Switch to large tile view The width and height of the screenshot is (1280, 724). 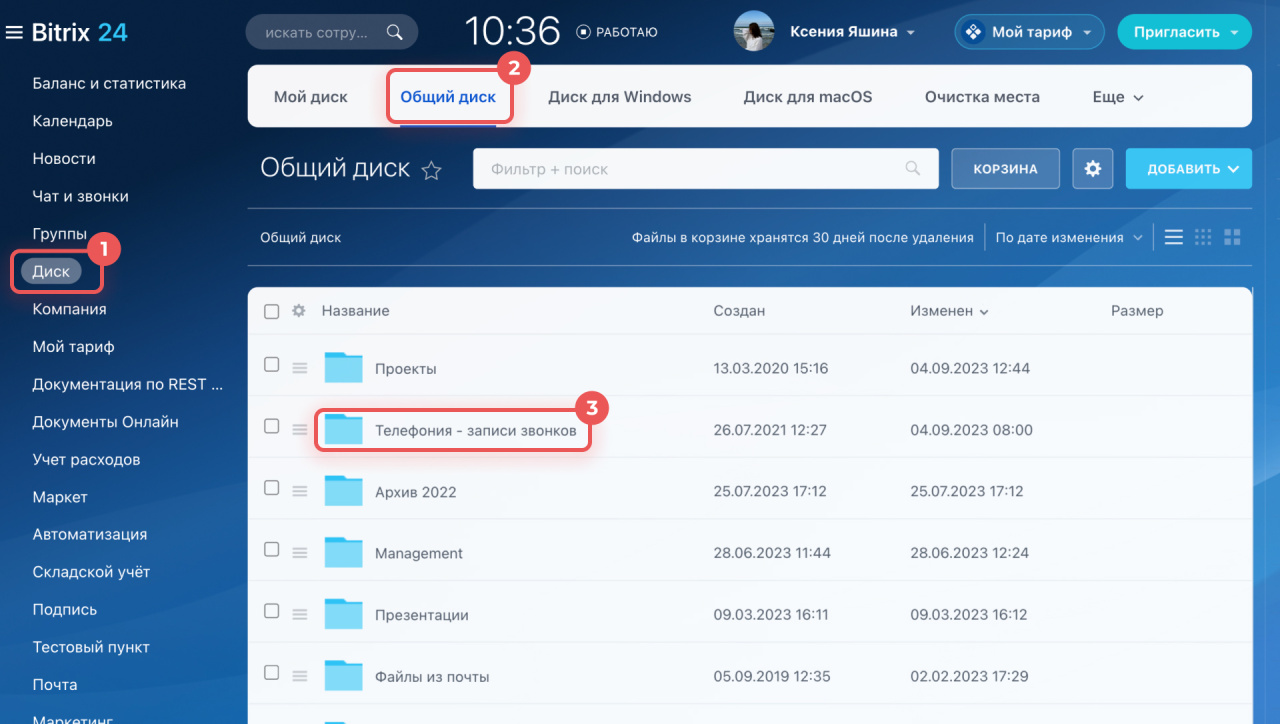click(x=1232, y=238)
